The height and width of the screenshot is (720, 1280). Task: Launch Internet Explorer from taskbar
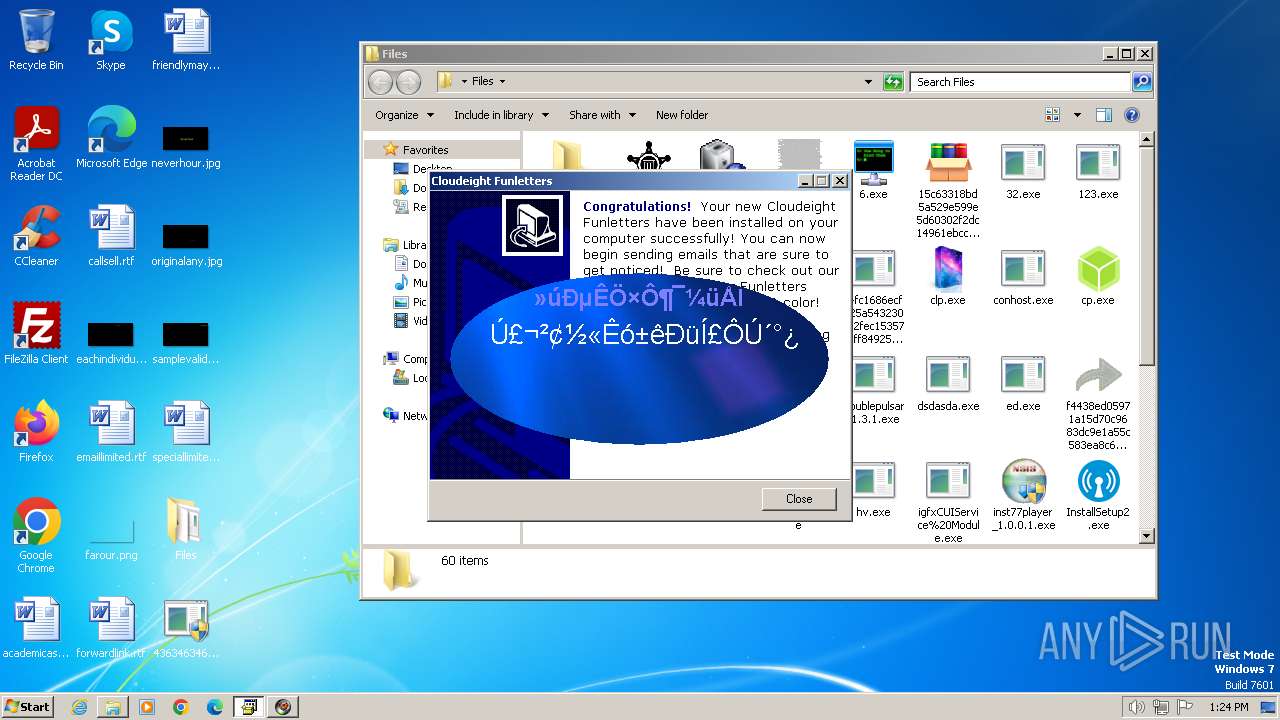coord(79,707)
